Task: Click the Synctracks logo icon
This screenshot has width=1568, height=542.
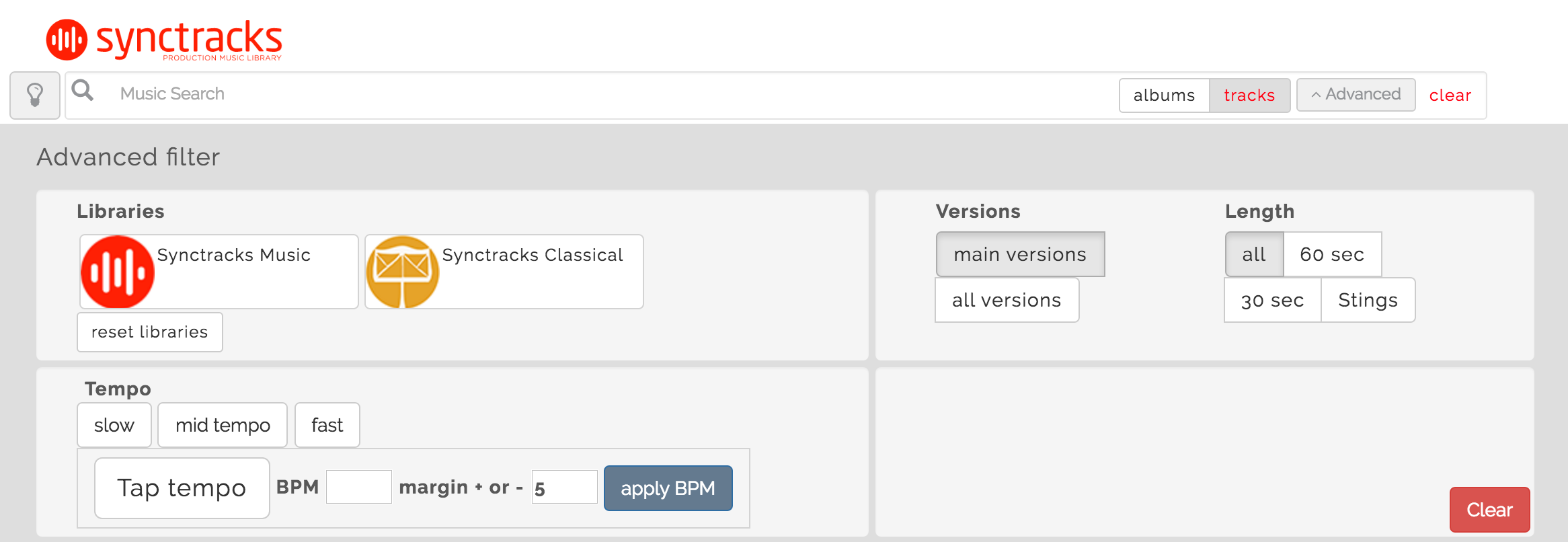Action: click(67, 40)
